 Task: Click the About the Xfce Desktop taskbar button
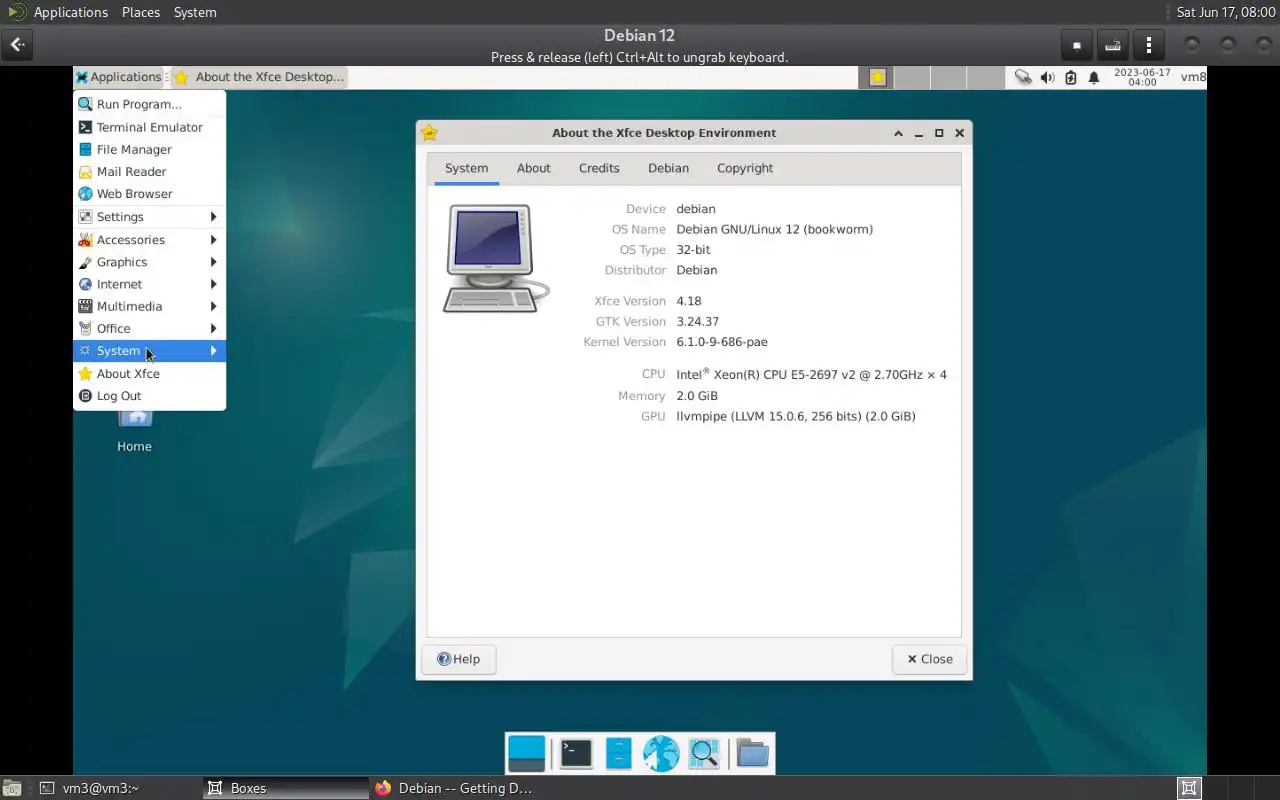click(x=258, y=77)
